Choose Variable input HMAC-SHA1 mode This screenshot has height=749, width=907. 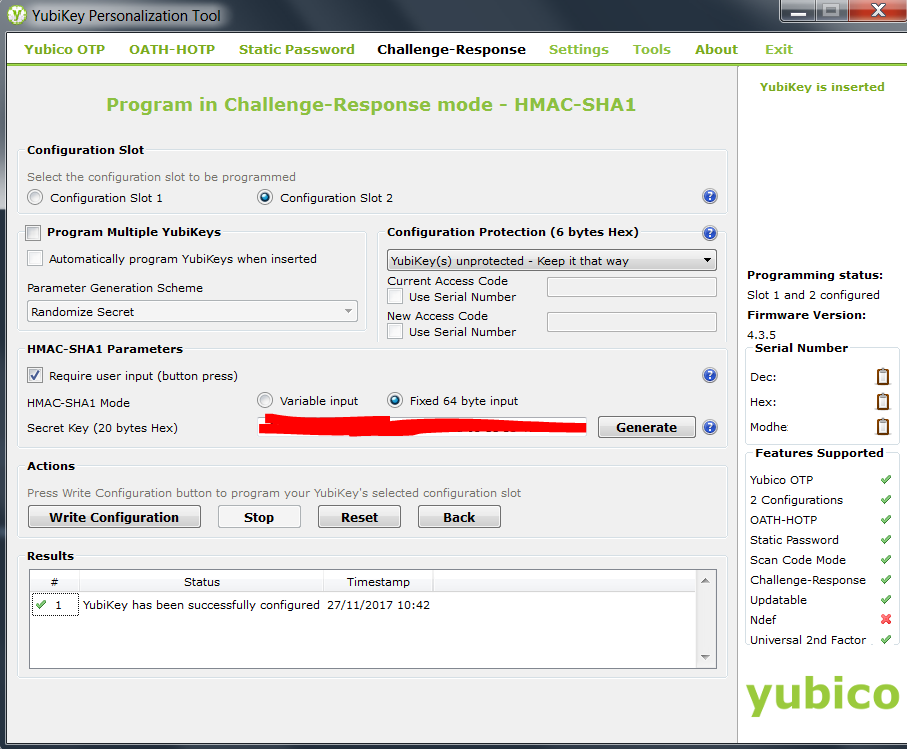tap(265, 400)
